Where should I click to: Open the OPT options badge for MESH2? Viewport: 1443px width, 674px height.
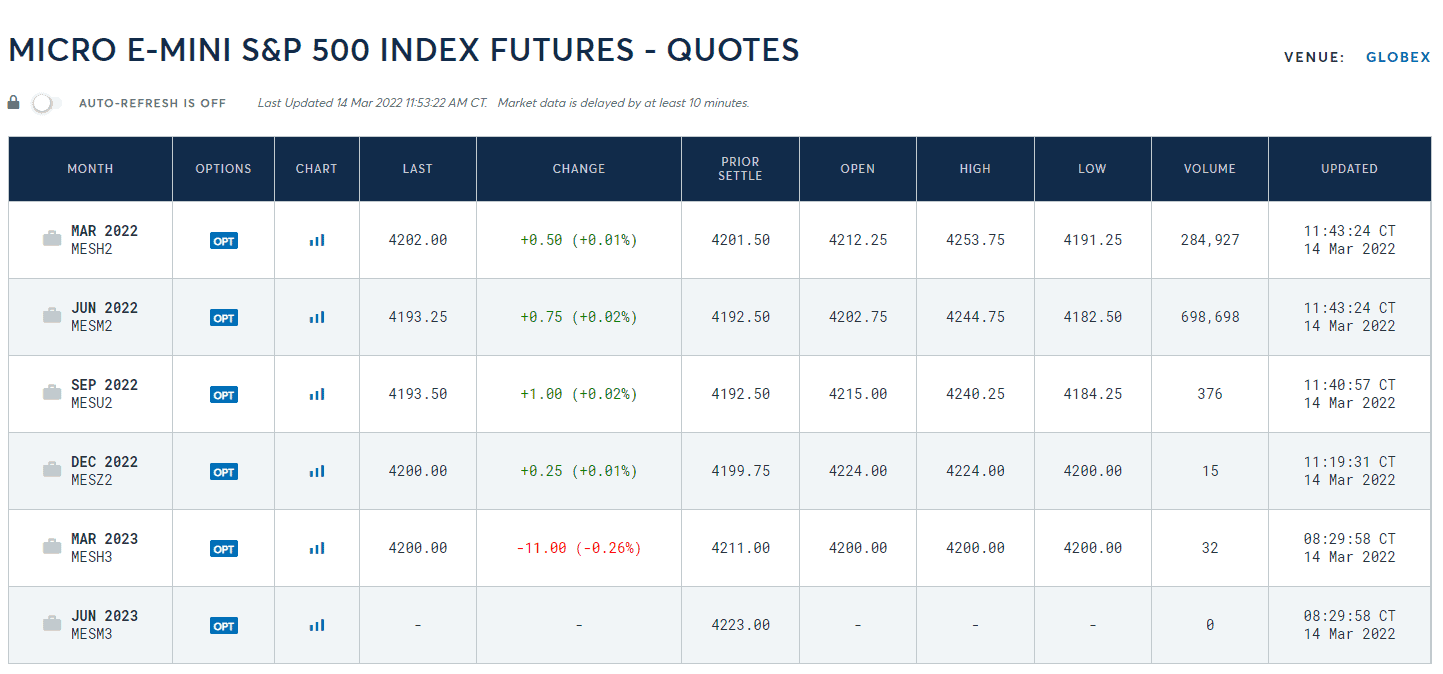coord(224,241)
